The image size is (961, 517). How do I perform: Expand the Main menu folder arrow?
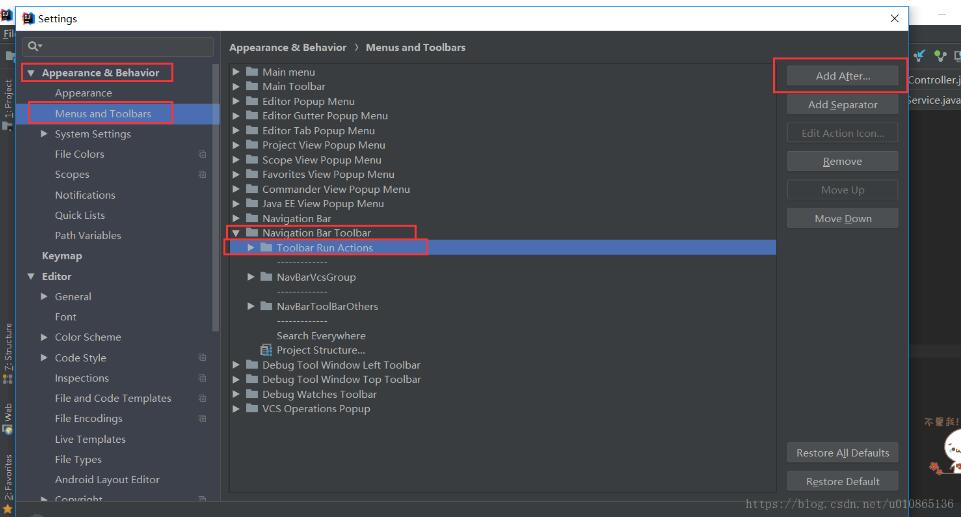(236, 72)
